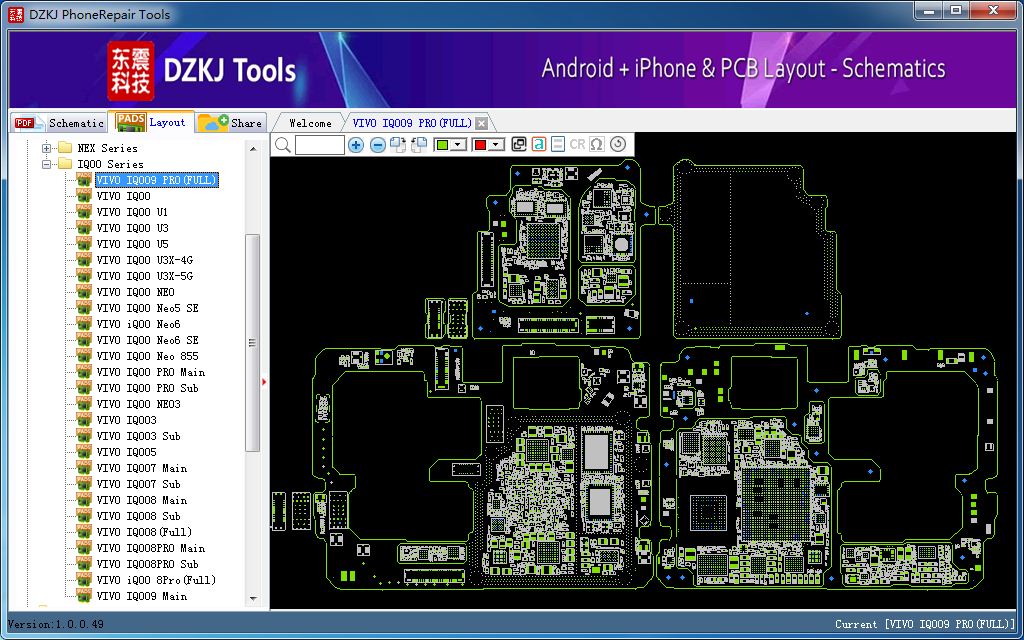Open VIVO IQOO9 Main layout
This screenshot has height=640, width=1024.
coord(141,596)
